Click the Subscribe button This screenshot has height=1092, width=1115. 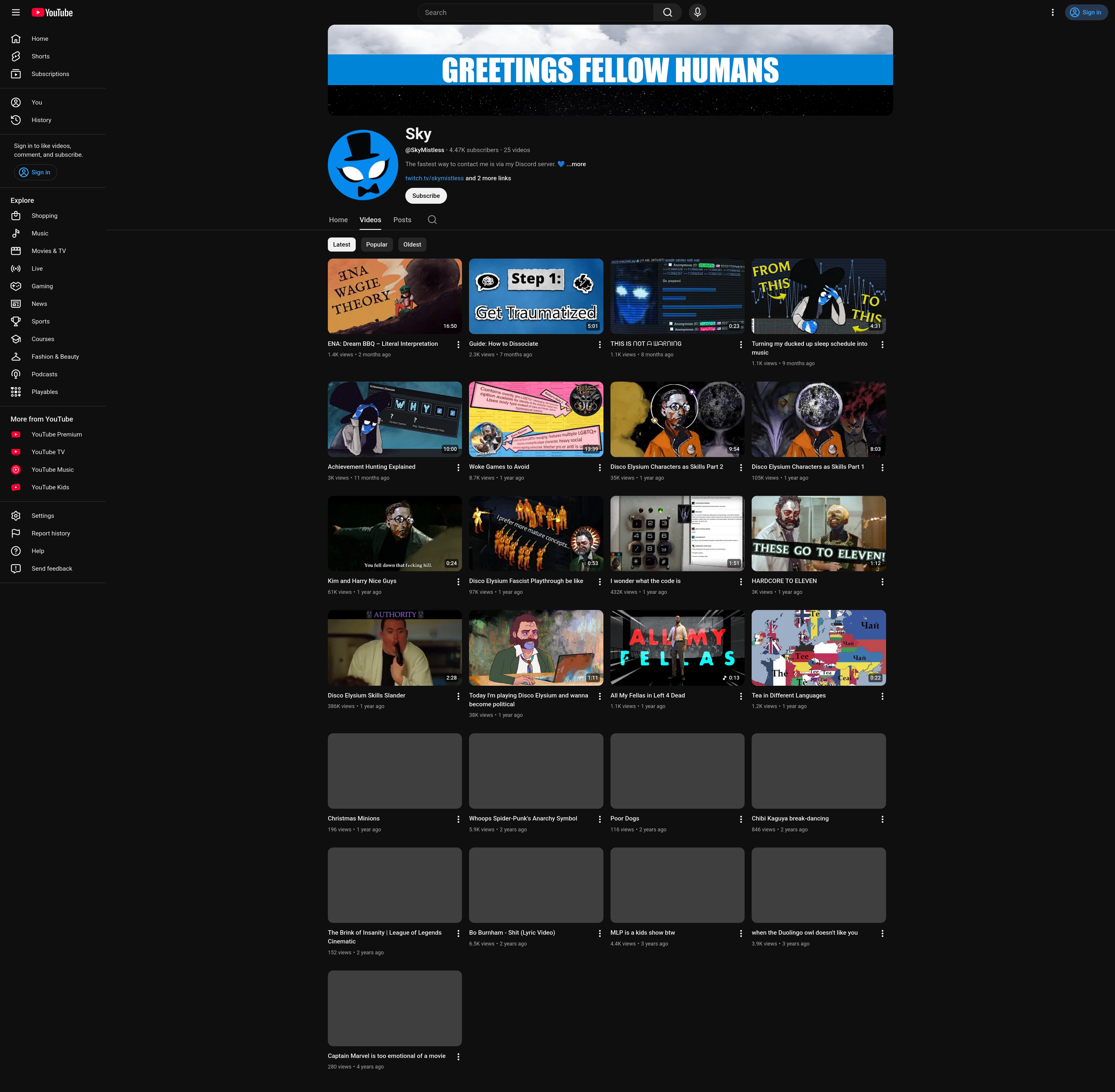point(426,196)
